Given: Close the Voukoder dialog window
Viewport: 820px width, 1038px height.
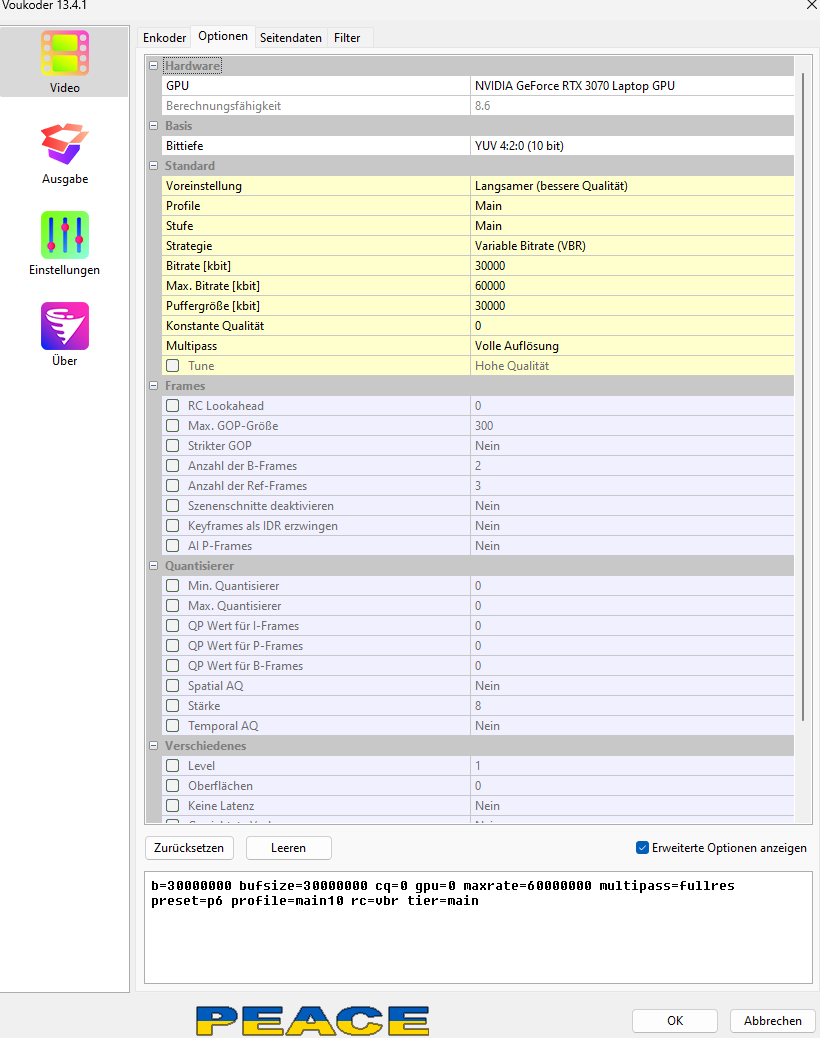Looking at the screenshot, I should (810, 6).
